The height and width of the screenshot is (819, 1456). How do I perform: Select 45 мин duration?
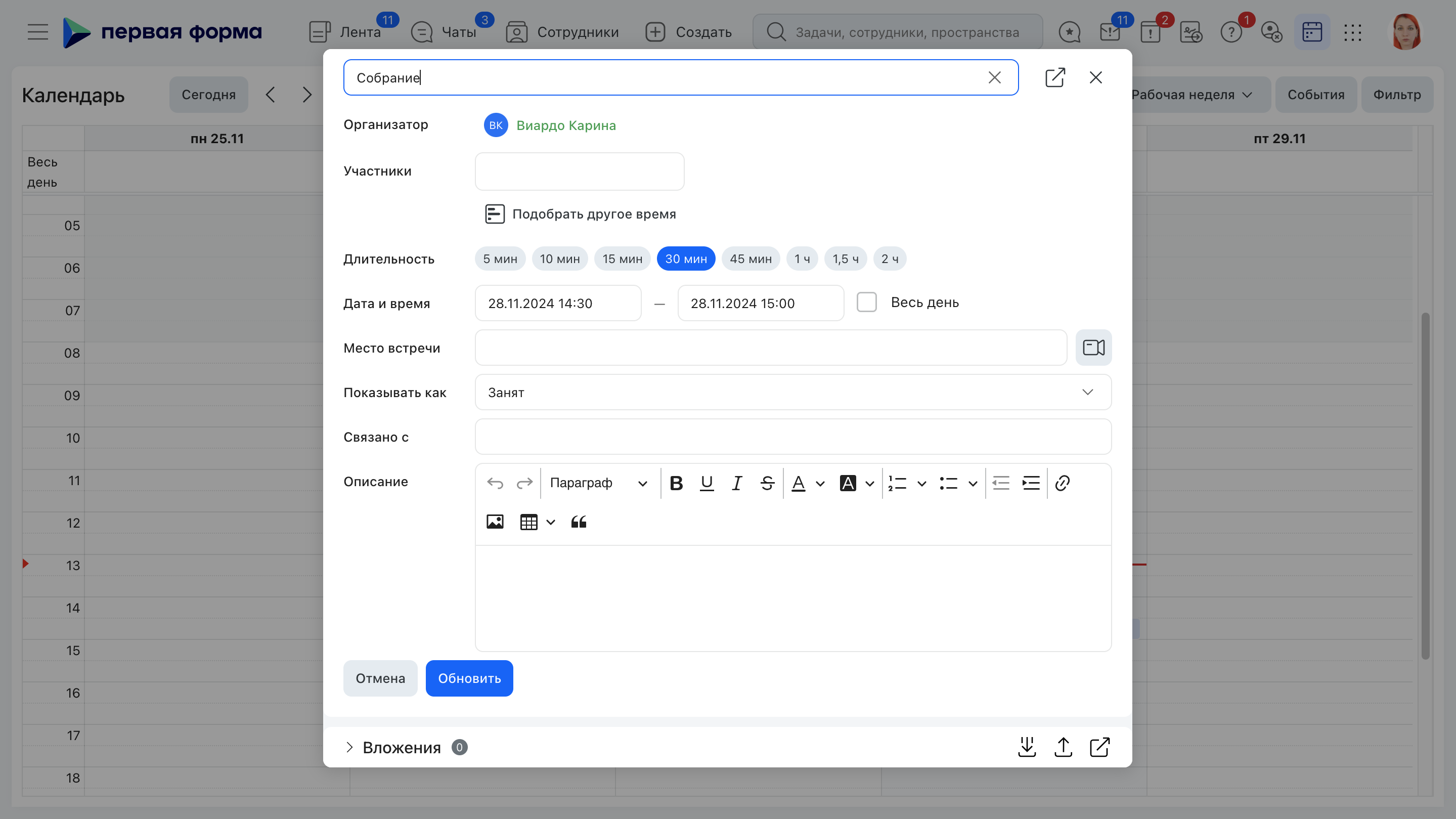(x=751, y=259)
